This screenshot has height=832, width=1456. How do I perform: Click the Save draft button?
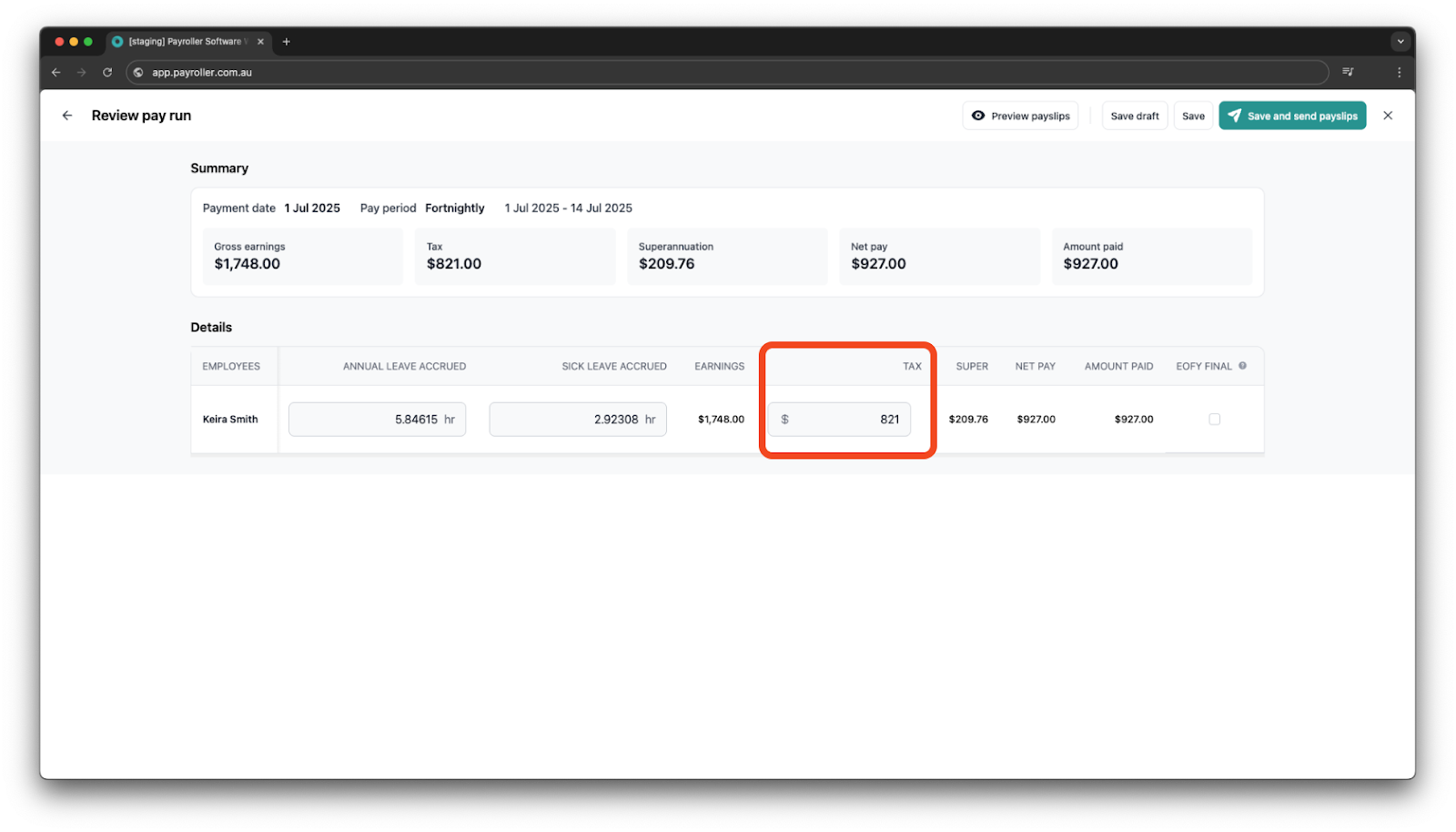click(1134, 116)
